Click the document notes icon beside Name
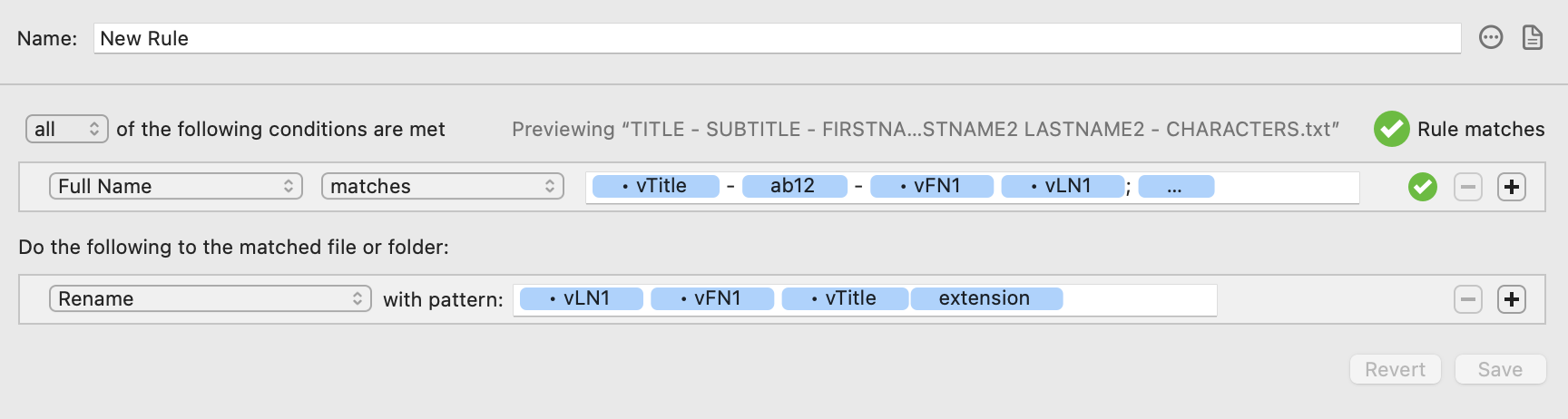 [x=1533, y=37]
